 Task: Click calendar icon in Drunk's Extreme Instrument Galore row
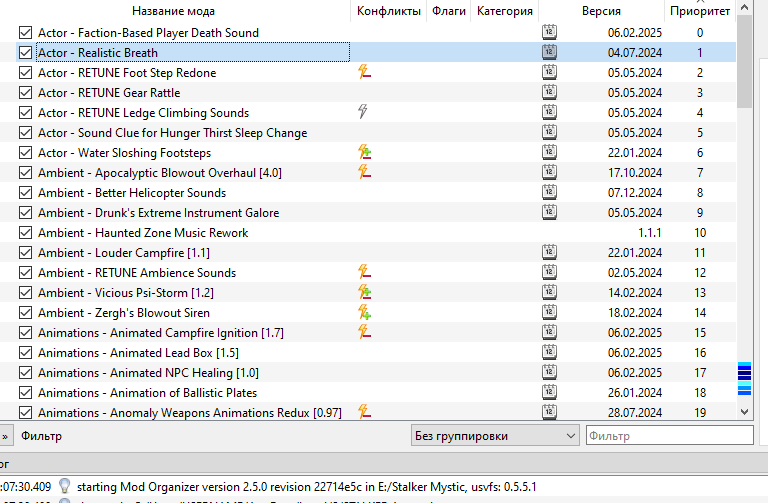coord(549,212)
